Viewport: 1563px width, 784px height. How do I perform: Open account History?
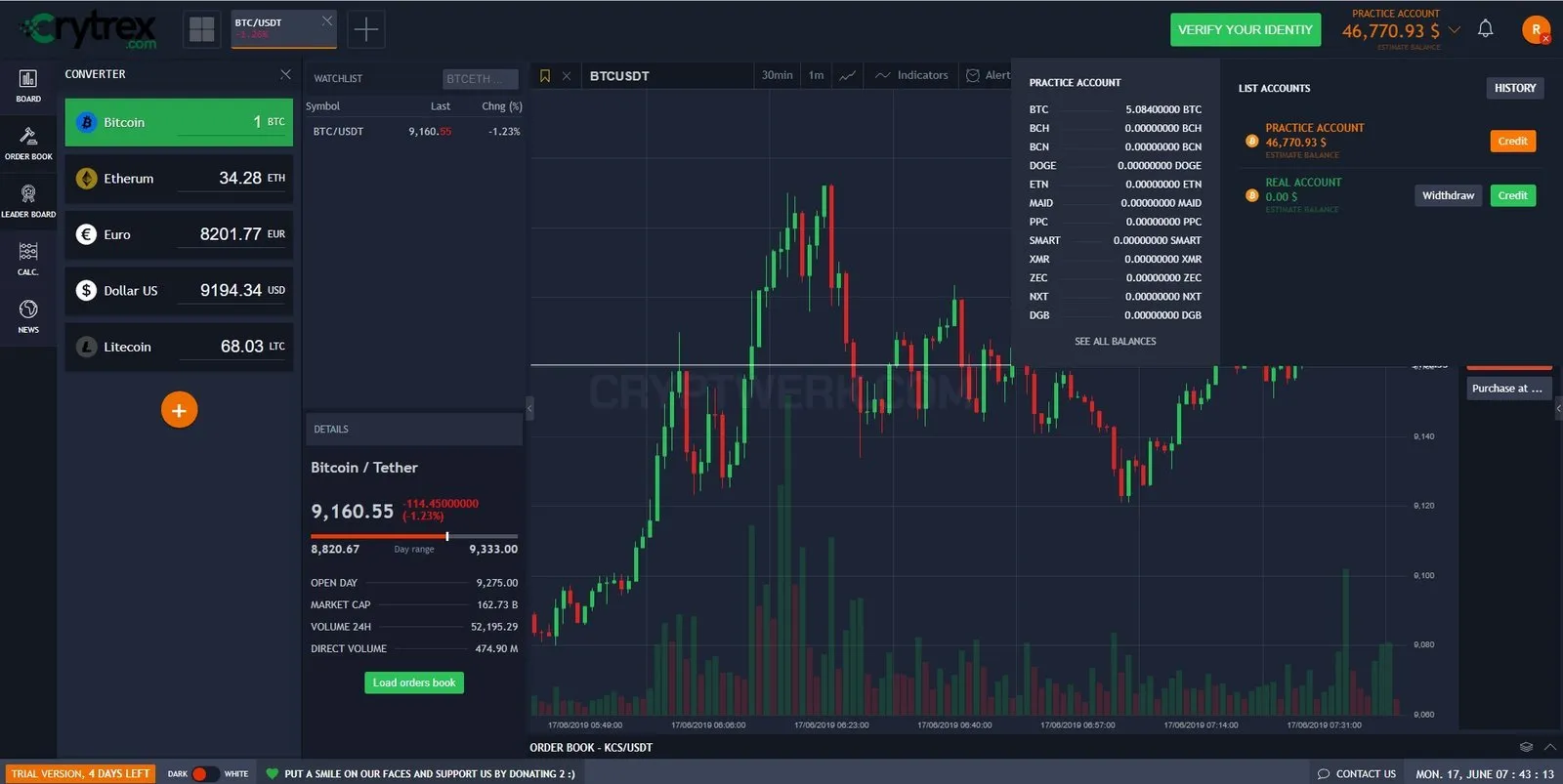(x=1515, y=88)
